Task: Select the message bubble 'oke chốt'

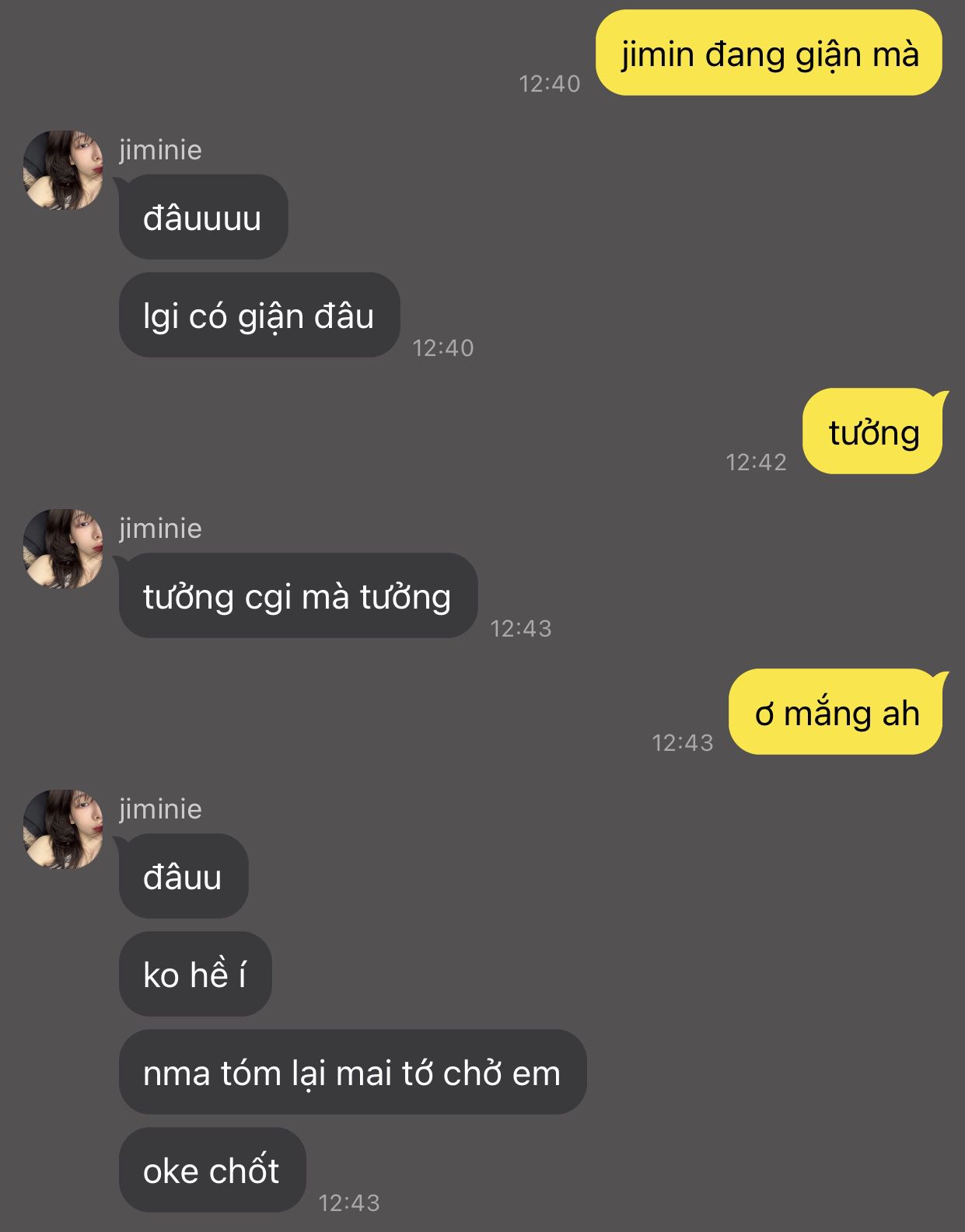Action: pyautogui.click(x=212, y=1170)
